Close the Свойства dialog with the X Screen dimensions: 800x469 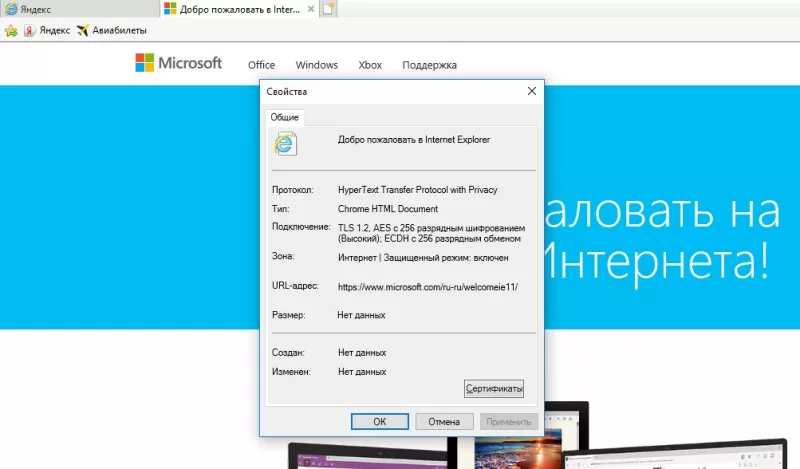tap(532, 91)
